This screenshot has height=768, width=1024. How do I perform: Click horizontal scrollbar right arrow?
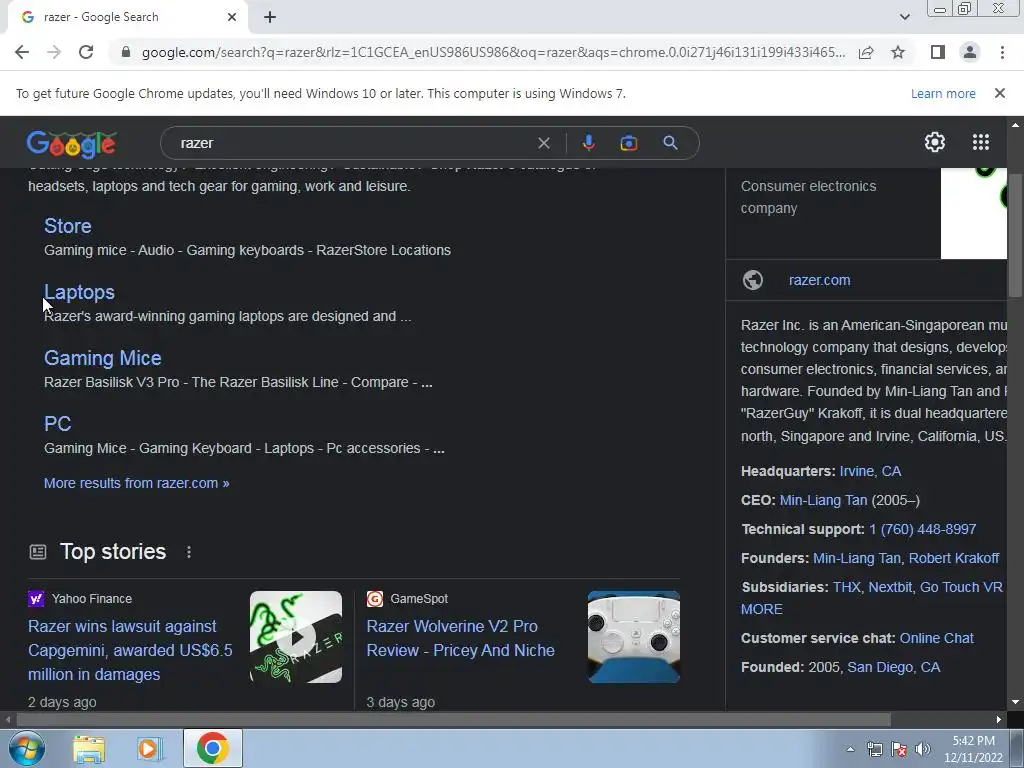[x=999, y=719]
